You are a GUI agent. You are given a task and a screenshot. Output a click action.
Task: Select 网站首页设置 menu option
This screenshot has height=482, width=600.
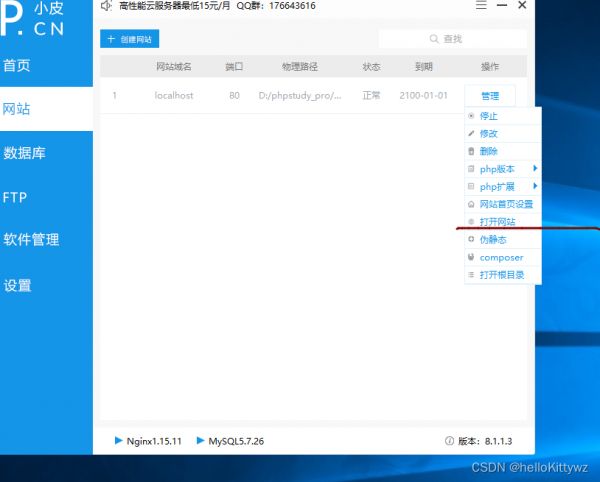[x=505, y=204]
